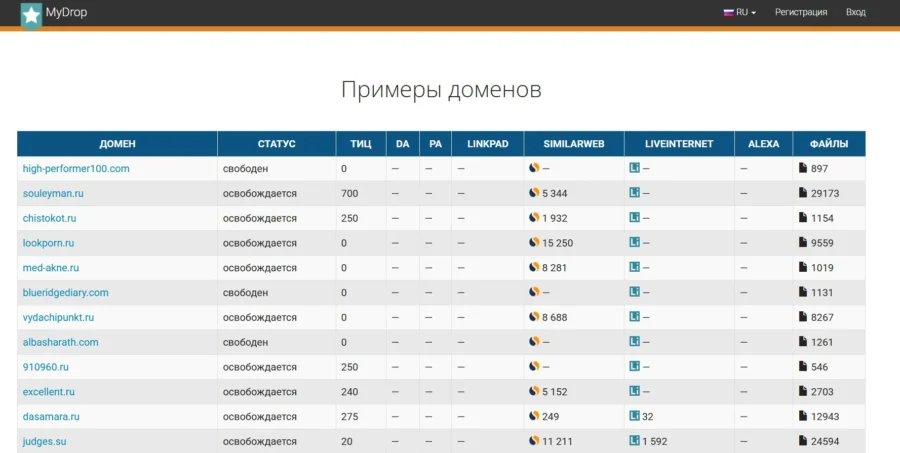
Task: Sort by the СТАТУС column header
Action: tap(277, 144)
